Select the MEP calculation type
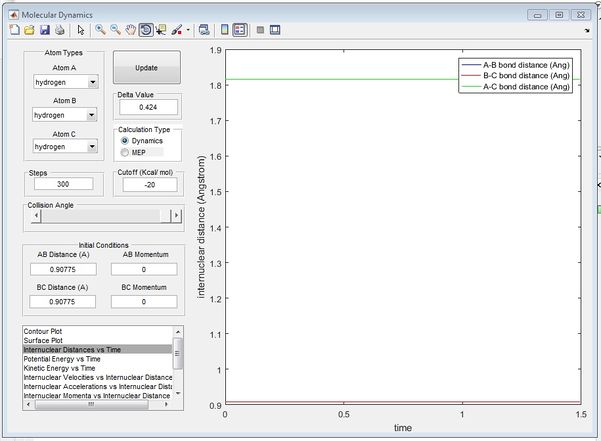This screenshot has width=601, height=441. 133,152
